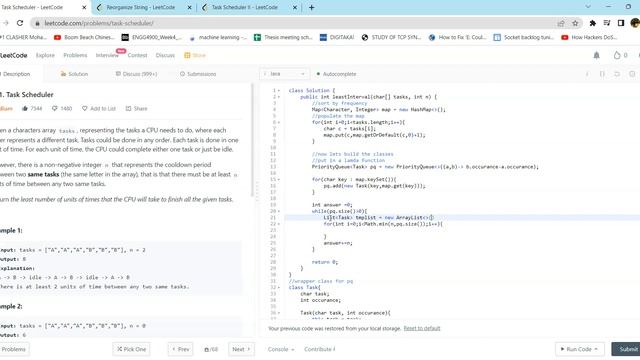Go to the Next problem

pos(241,349)
